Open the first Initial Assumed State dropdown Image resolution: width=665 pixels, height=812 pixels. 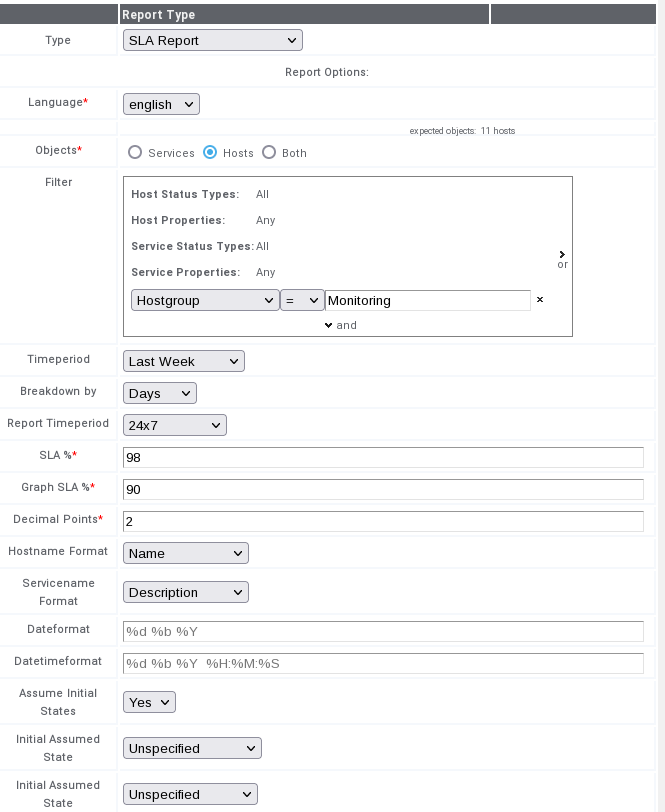pos(190,748)
